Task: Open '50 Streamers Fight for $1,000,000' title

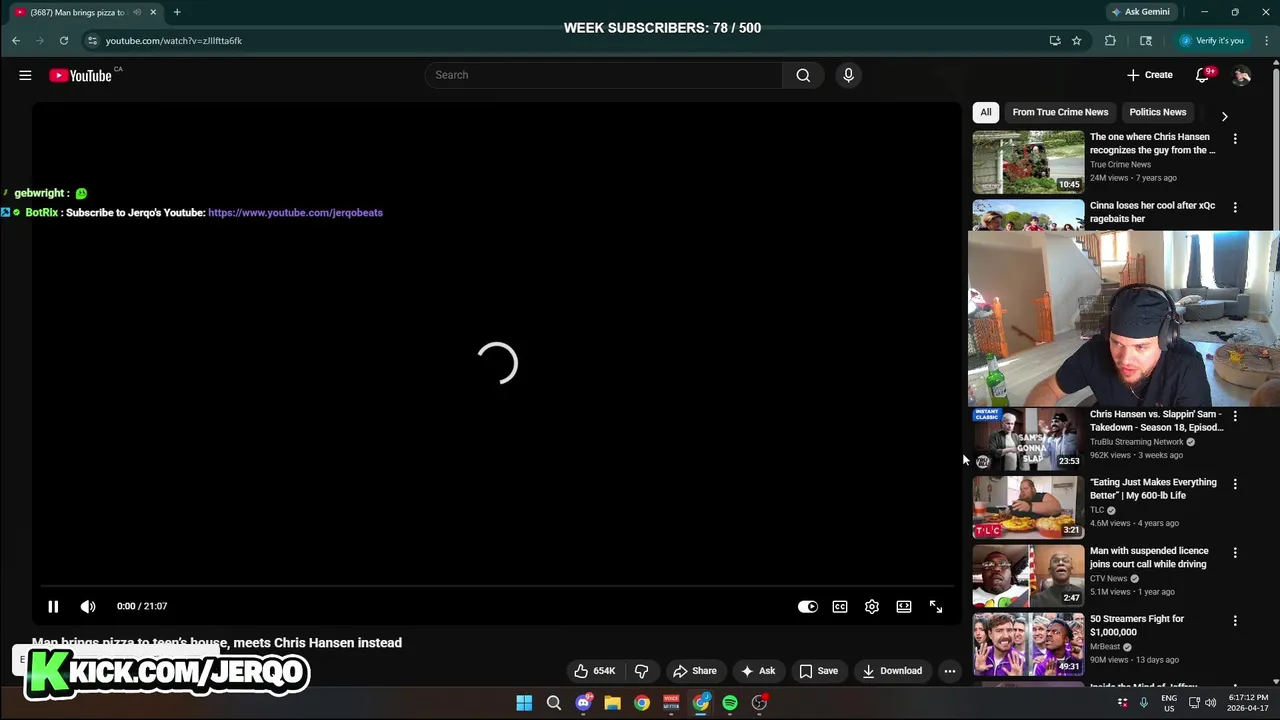Action: (1137, 625)
